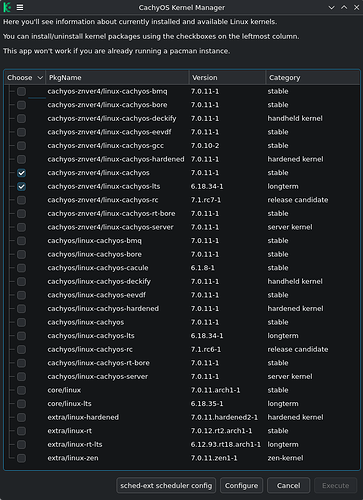Enable the cachyos/linux-cachyos-server checkbox
This screenshot has width=363, height=500.
[x=21, y=377]
